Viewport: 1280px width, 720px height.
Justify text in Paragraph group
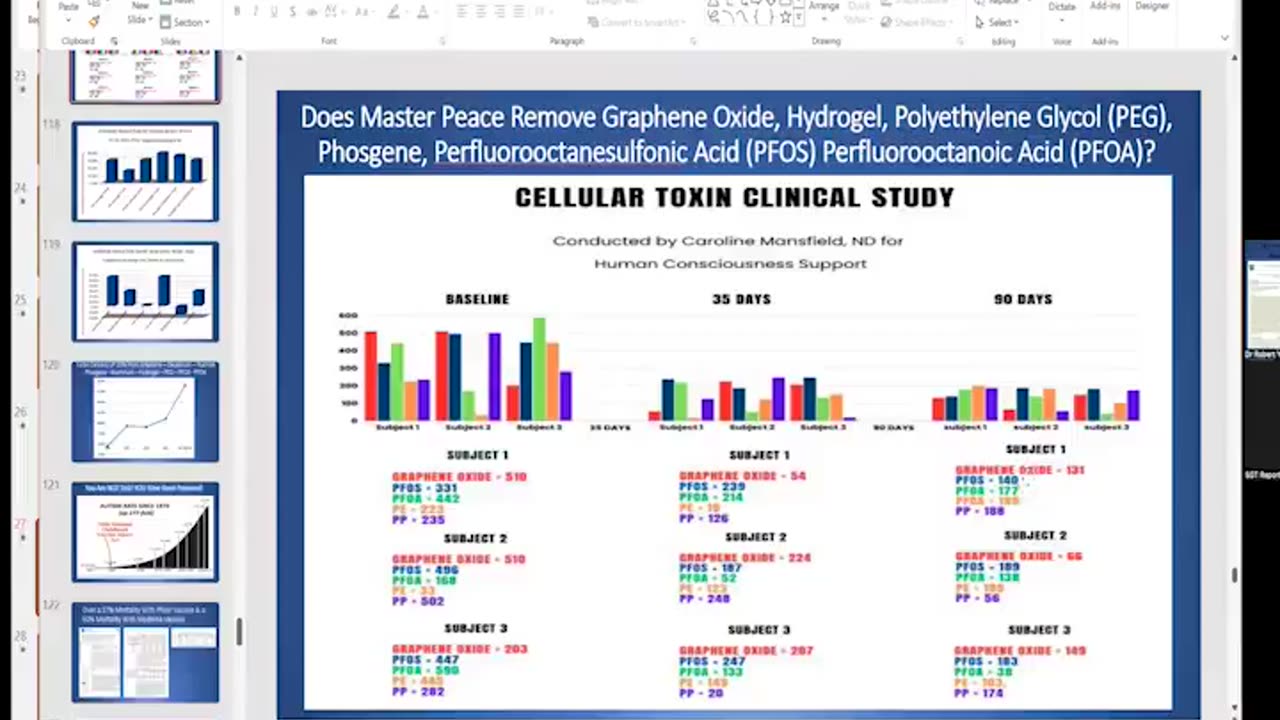tap(517, 12)
